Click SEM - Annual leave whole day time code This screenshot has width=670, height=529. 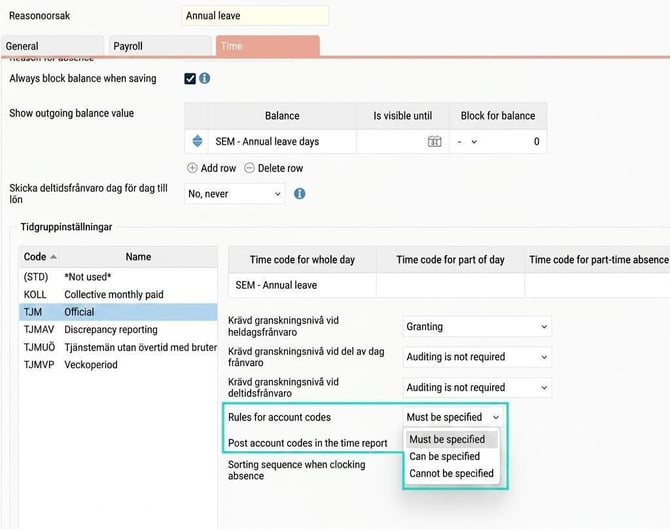(302, 285)
